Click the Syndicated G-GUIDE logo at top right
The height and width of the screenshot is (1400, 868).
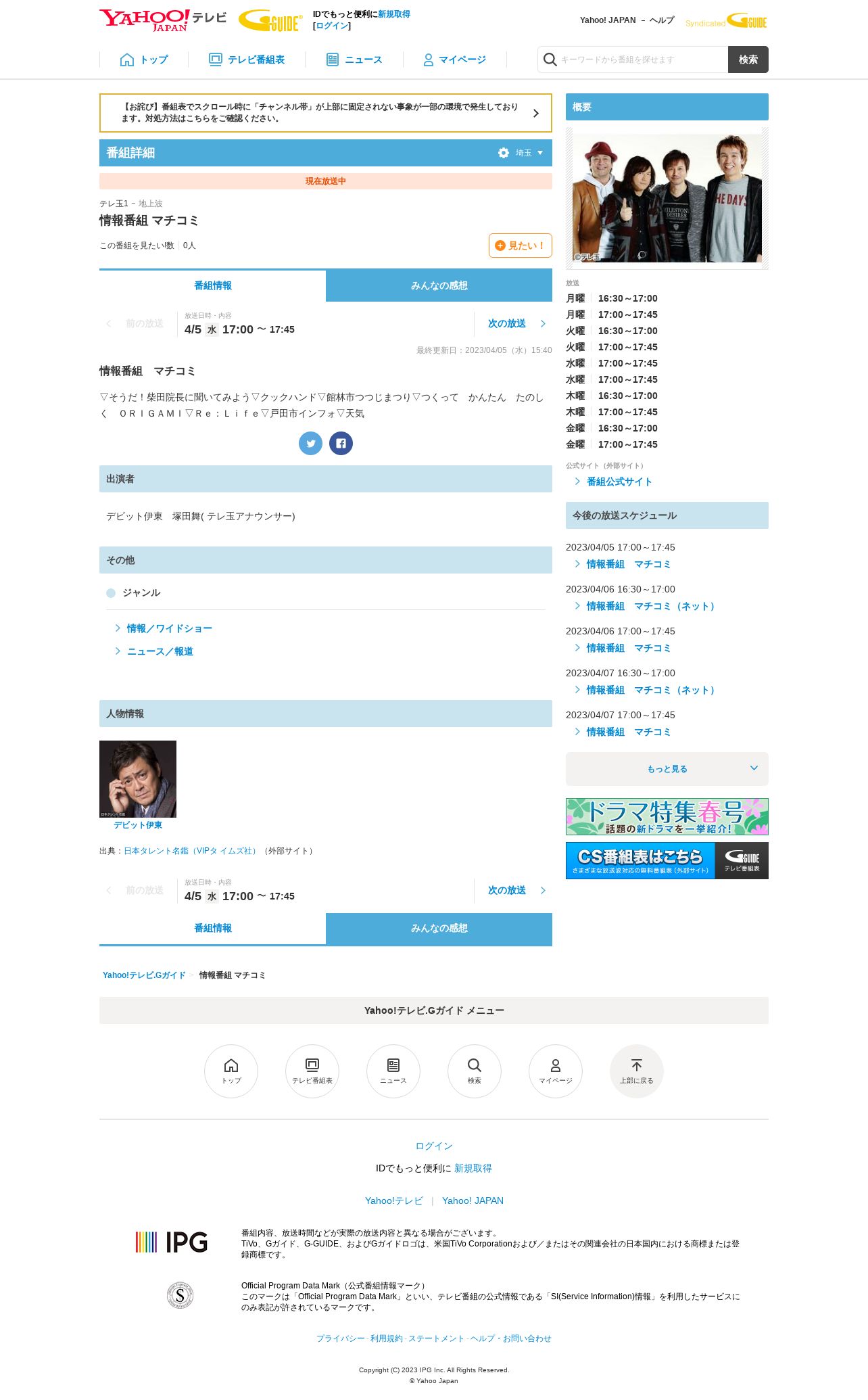tap(726, 21)
